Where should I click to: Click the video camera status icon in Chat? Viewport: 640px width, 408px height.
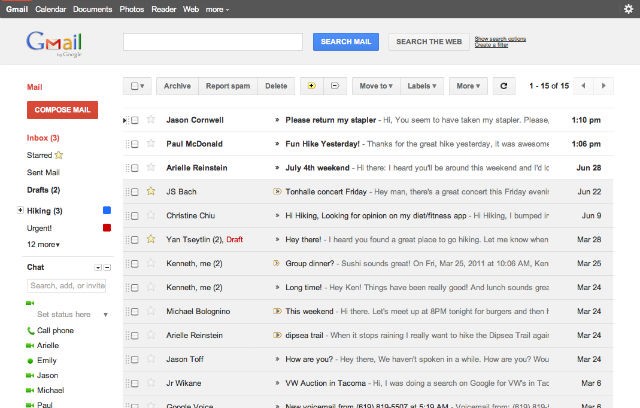coord(30,303)
